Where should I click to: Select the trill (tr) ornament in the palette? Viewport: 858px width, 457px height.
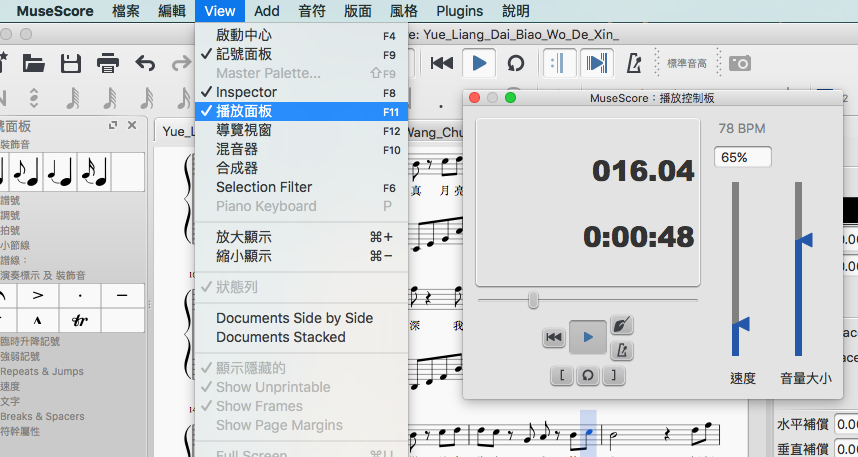click(x=81, y=320)
